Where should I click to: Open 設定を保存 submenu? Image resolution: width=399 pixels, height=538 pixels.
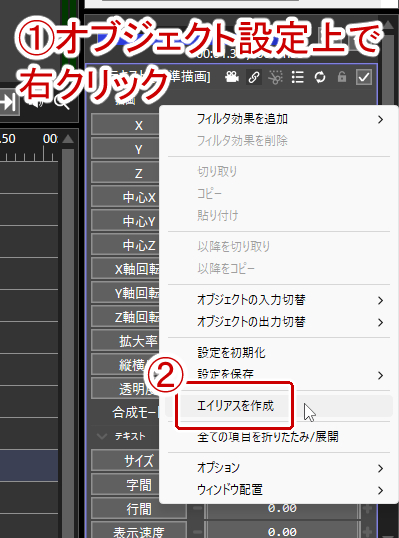click(x=279, y=375)
